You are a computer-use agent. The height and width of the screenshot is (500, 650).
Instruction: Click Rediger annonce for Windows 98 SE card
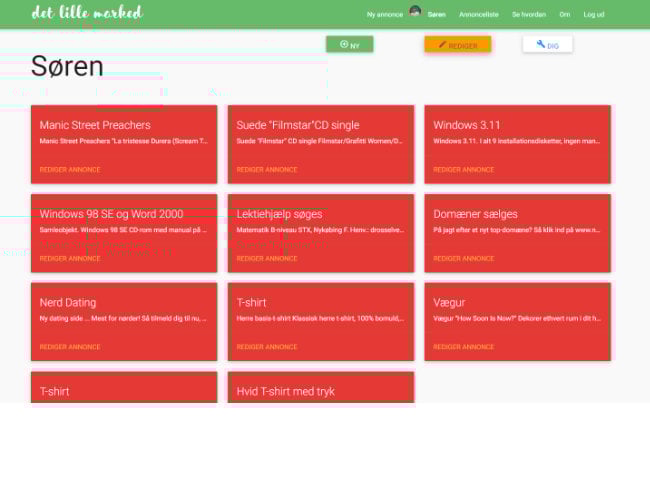(x=70, y=259)
